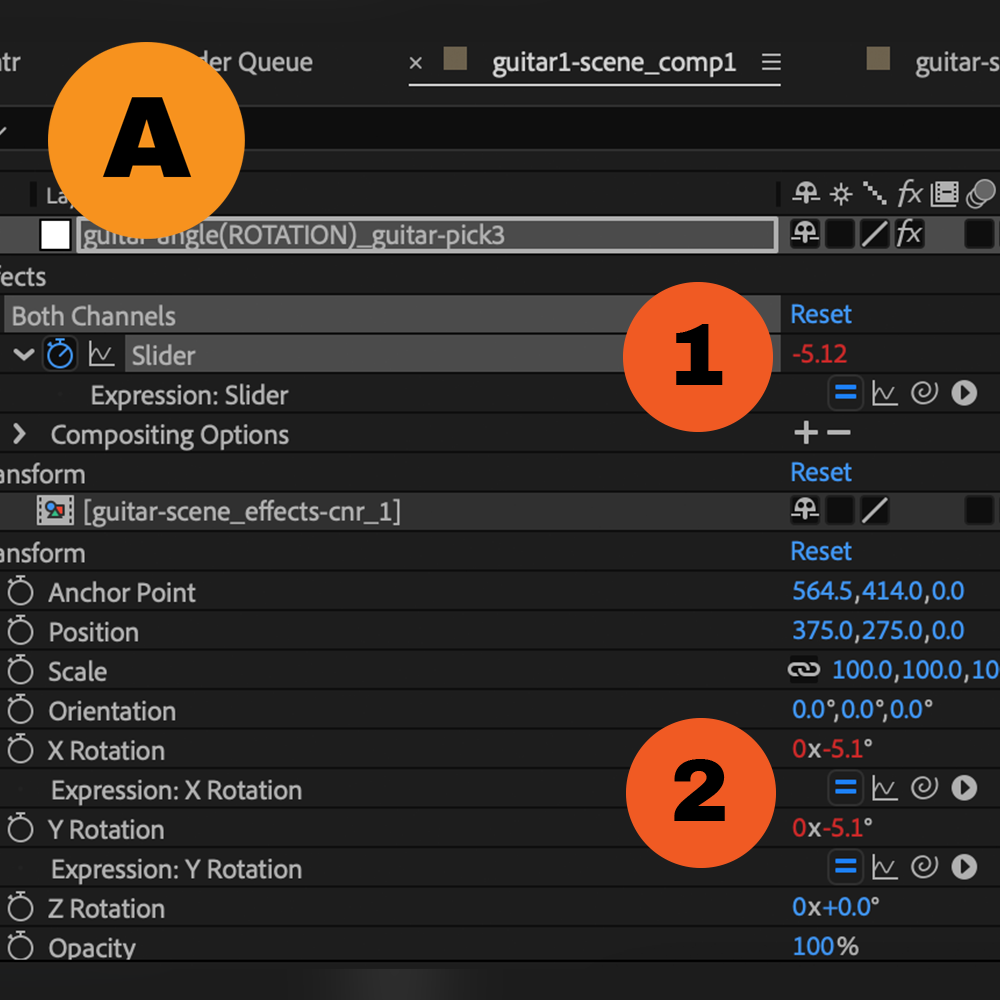Show post-expression graph for Y Rotation

tap(884, 867)
